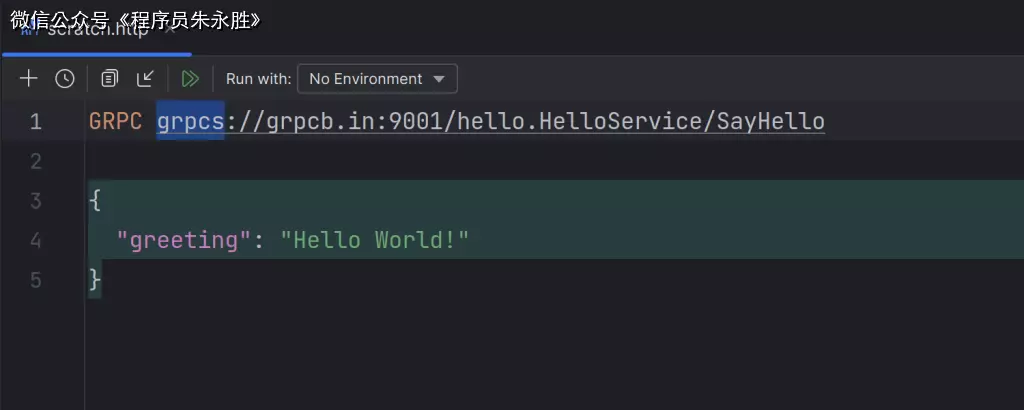The width and height of the screenshot is (1024, 410).
Task: Click the "greeting" JSON key
Action: tap(180, 240)
